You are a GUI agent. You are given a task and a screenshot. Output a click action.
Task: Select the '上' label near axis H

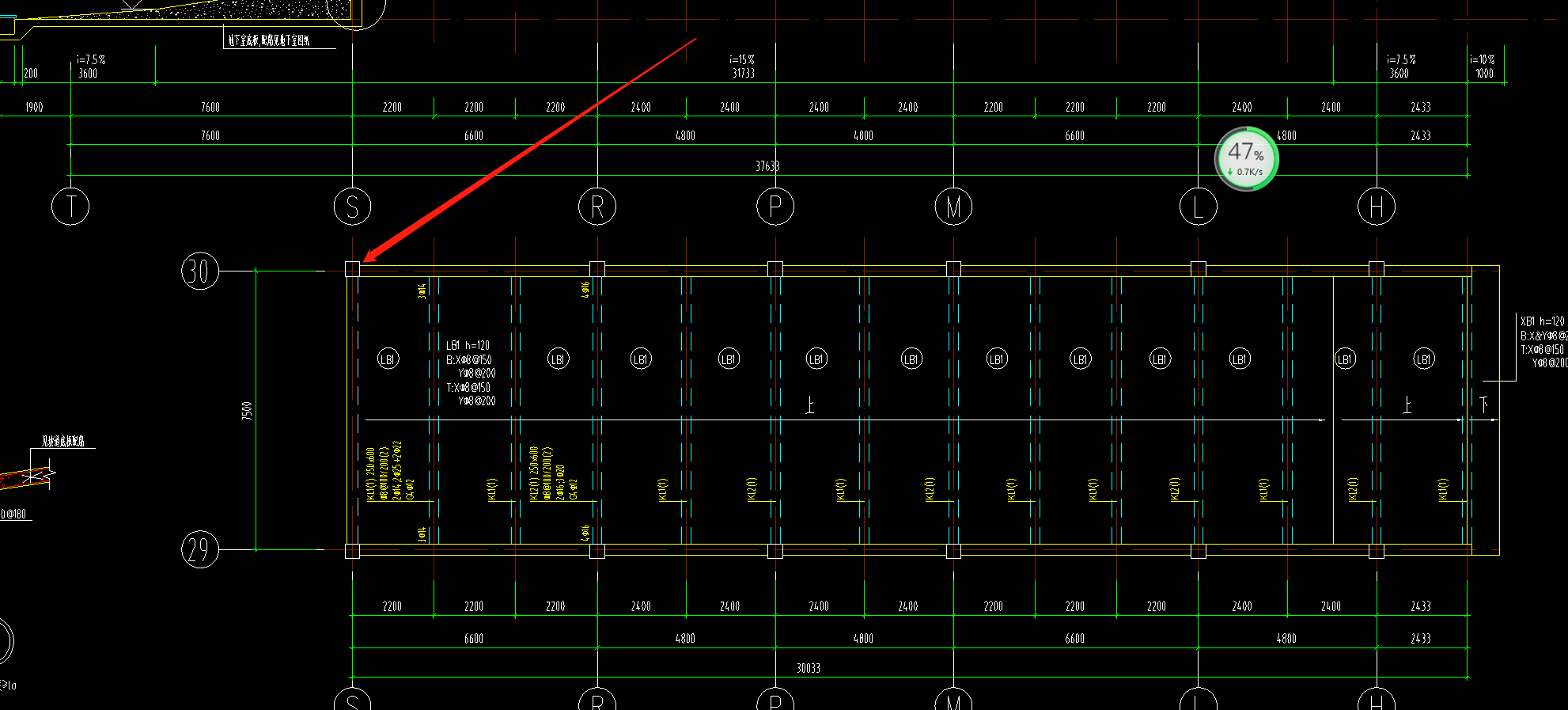[1407, 405]
